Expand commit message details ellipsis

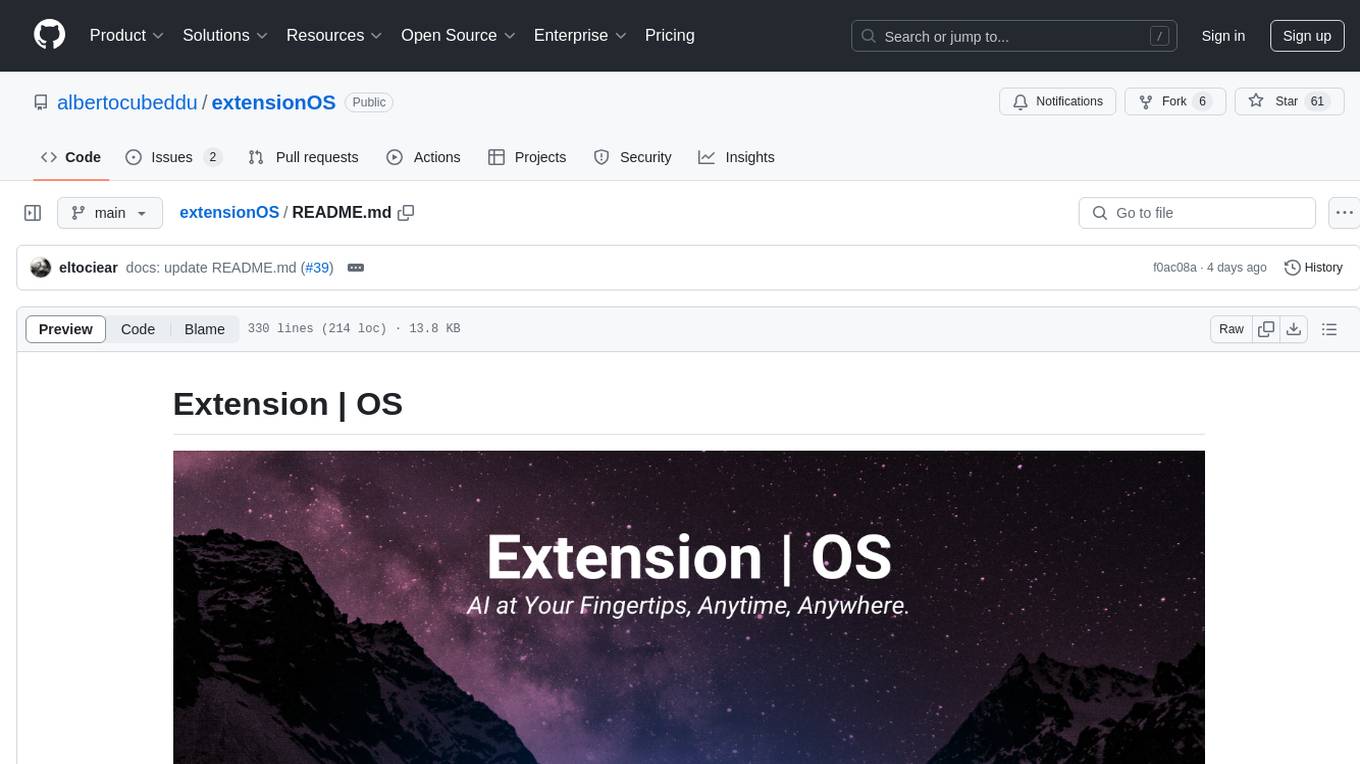click(355, 268)
